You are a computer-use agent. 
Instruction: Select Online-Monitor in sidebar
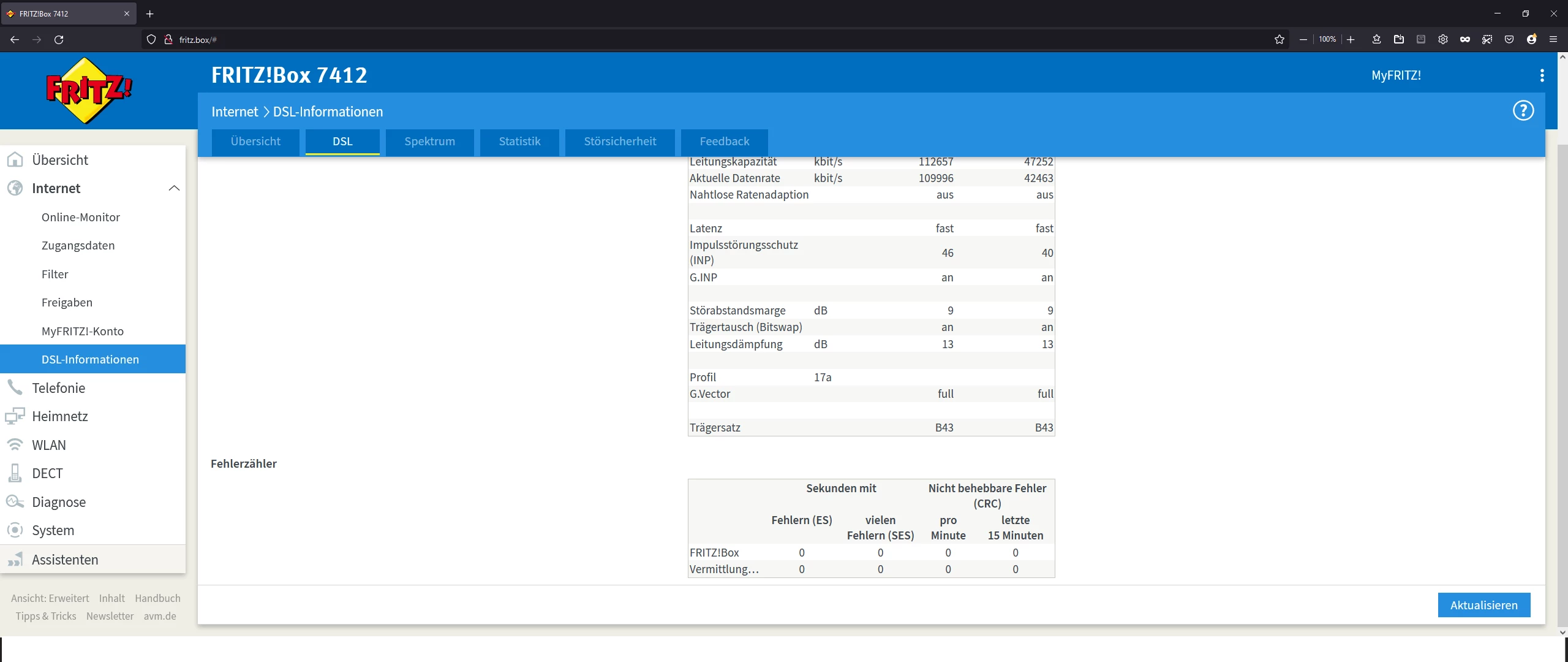click(x=81, y=217)
